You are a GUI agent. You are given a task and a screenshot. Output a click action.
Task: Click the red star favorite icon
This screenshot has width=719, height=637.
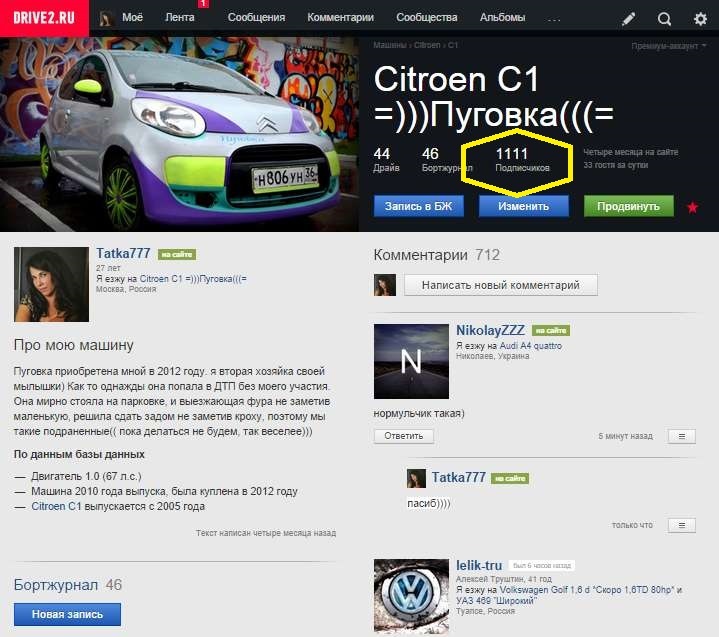click(x=692, y=207)
